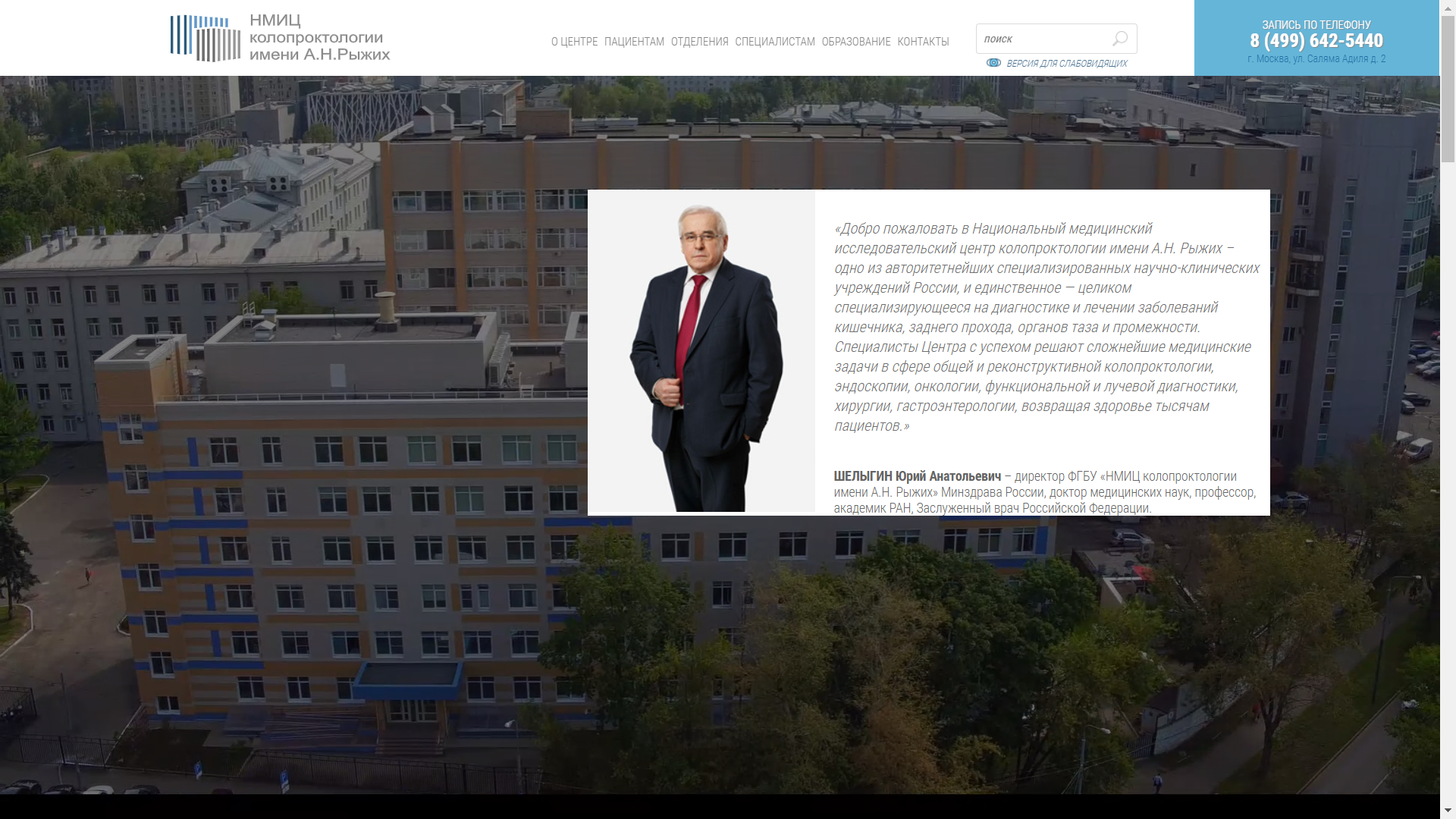This screenshot has width=1456, height=819.
Task: Expand the ОБРАЗОВАНИЕ menu item
Action: pyautogui.click(x=855, y=42)
